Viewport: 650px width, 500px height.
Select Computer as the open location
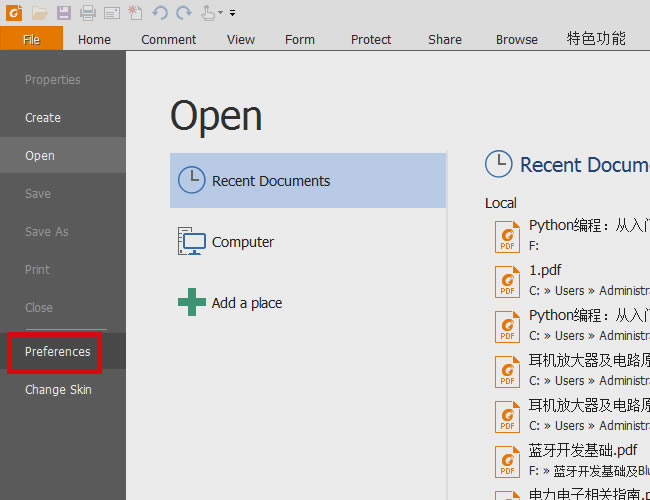click(242, 242)
